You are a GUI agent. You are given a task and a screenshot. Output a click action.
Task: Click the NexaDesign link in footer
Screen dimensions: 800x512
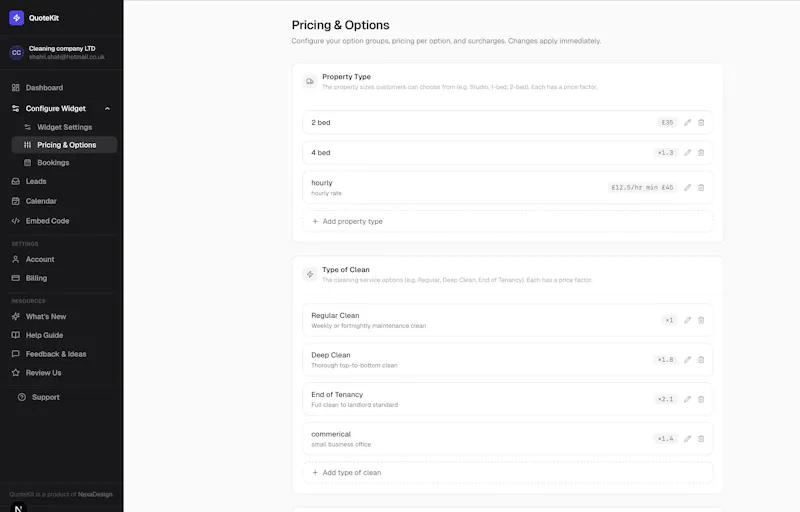pos(95,494)
